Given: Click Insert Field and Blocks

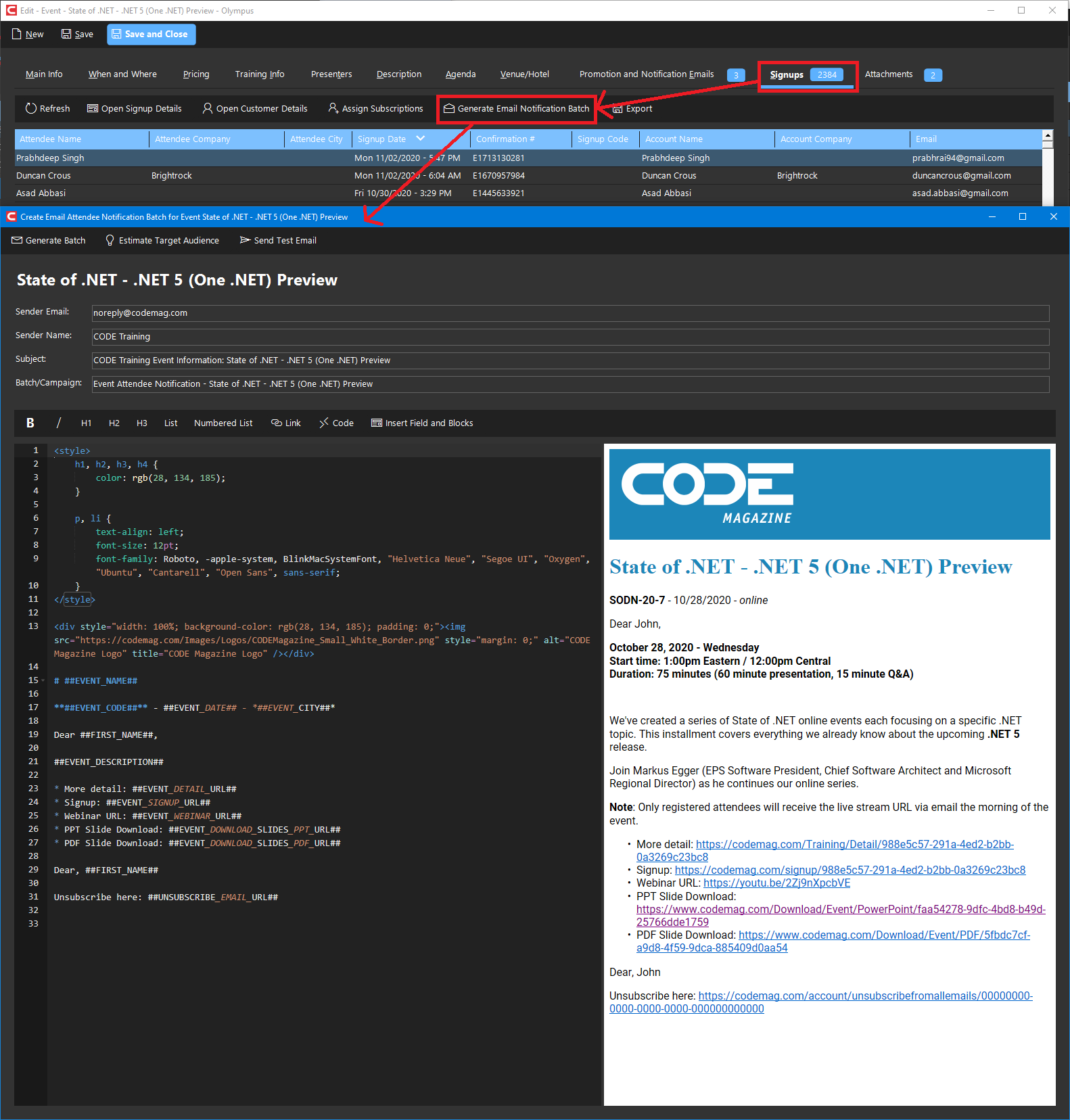Looking at the screenshot, I should 422,423.
